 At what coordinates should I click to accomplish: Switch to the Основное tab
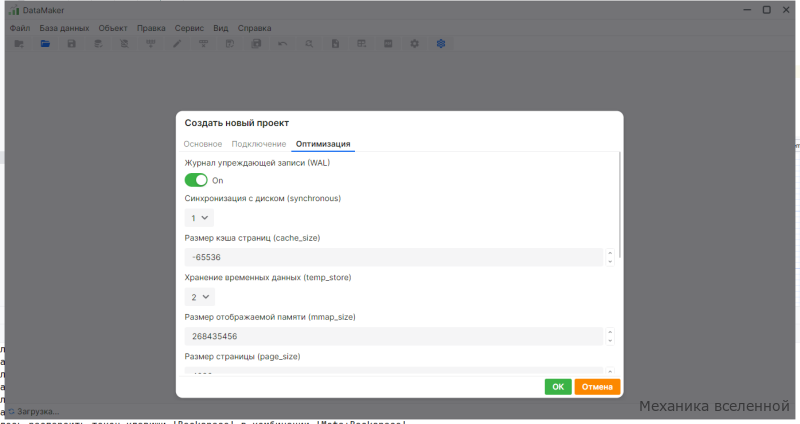pyautogui.click(x=203, y=144)
